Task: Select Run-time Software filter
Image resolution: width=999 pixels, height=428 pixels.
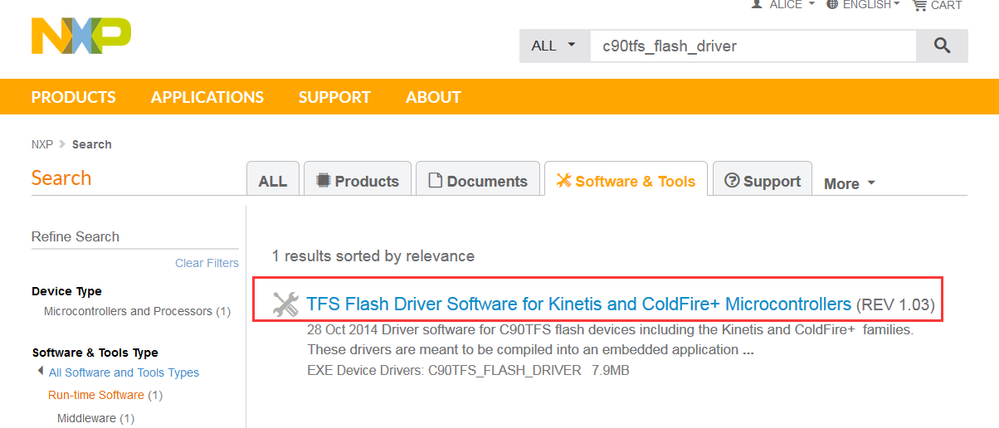Action: [x=105, y=396]
